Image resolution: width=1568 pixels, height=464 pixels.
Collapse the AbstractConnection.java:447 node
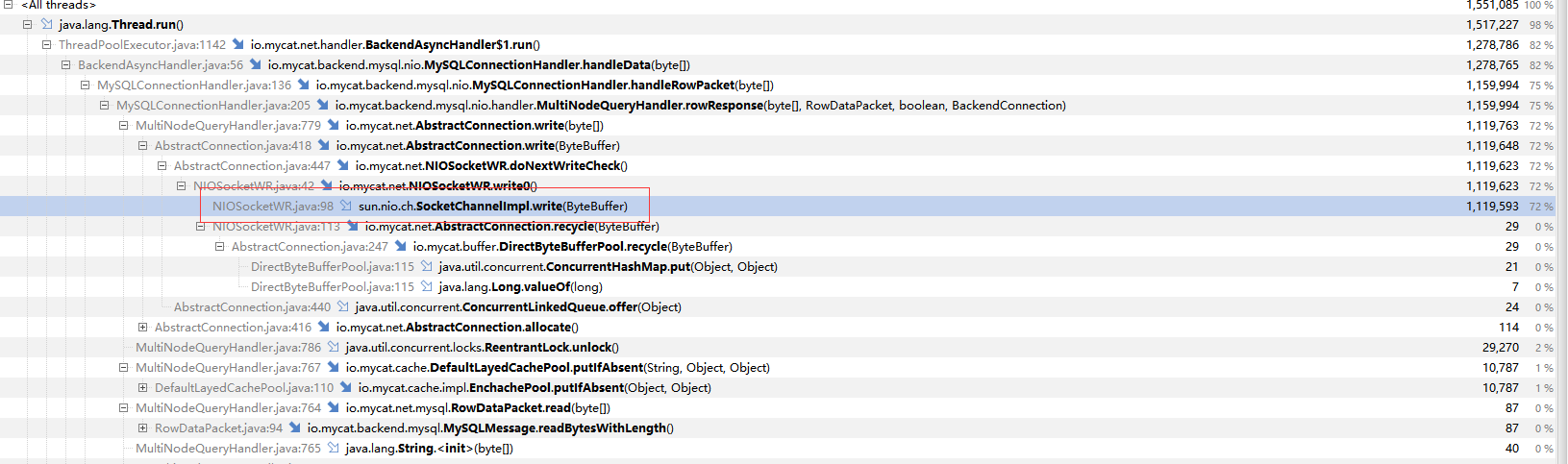[x=162, y=166]
